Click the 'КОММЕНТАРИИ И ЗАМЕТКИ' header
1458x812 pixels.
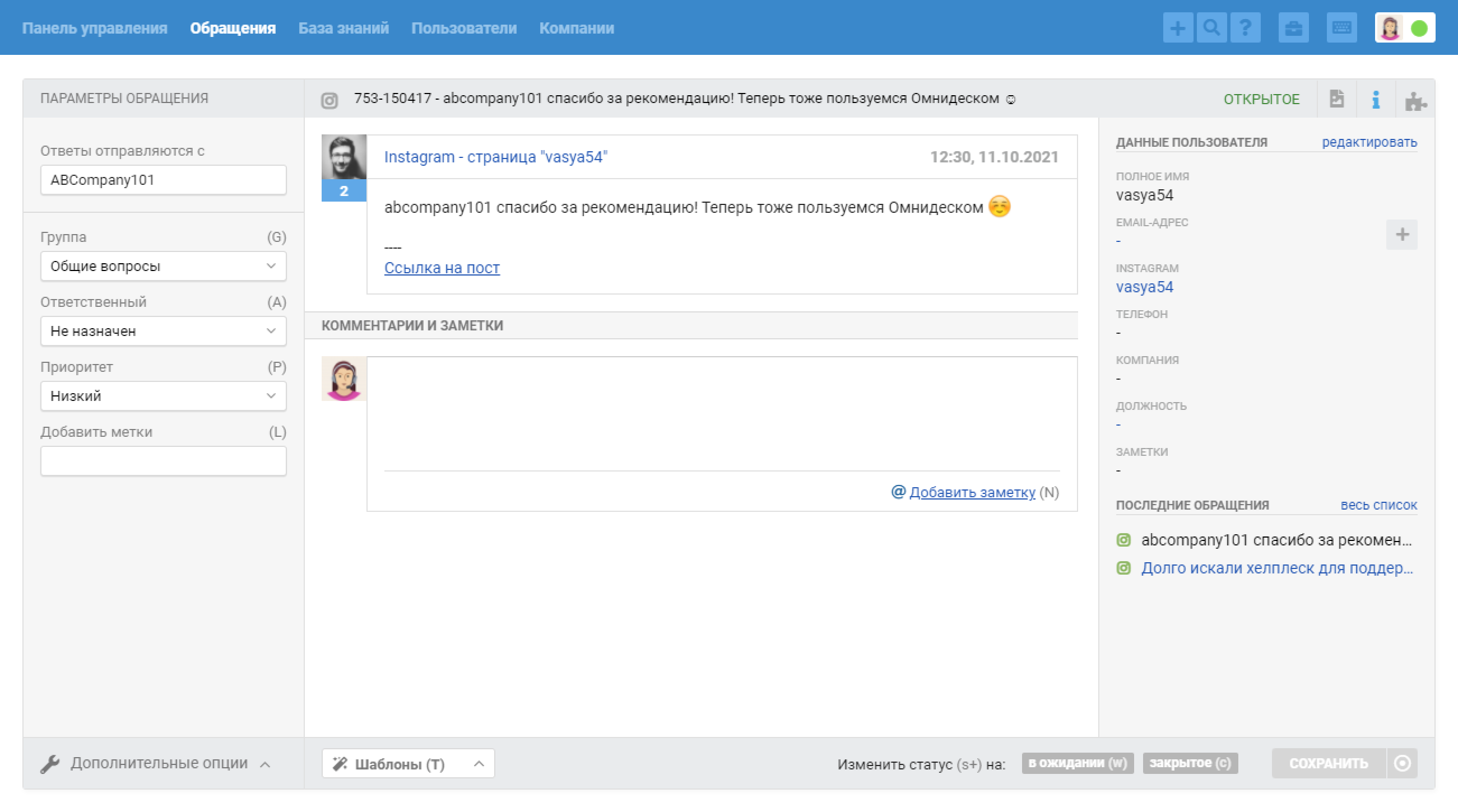coord(412,325)
